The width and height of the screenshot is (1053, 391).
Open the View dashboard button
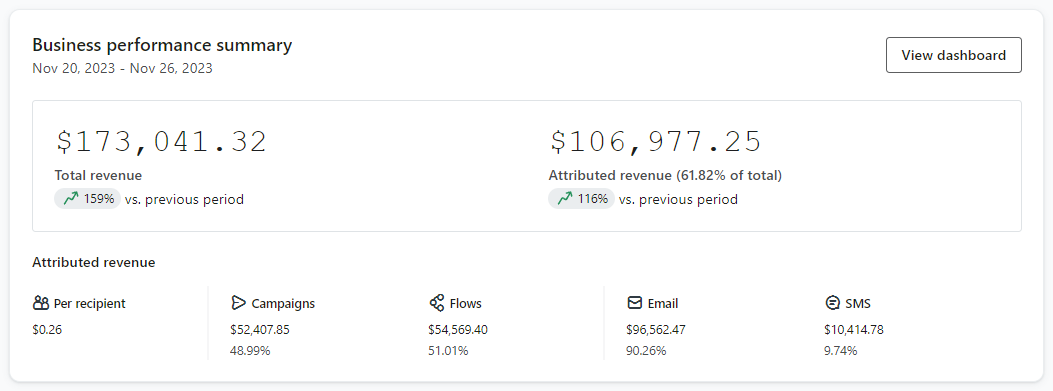954,55
